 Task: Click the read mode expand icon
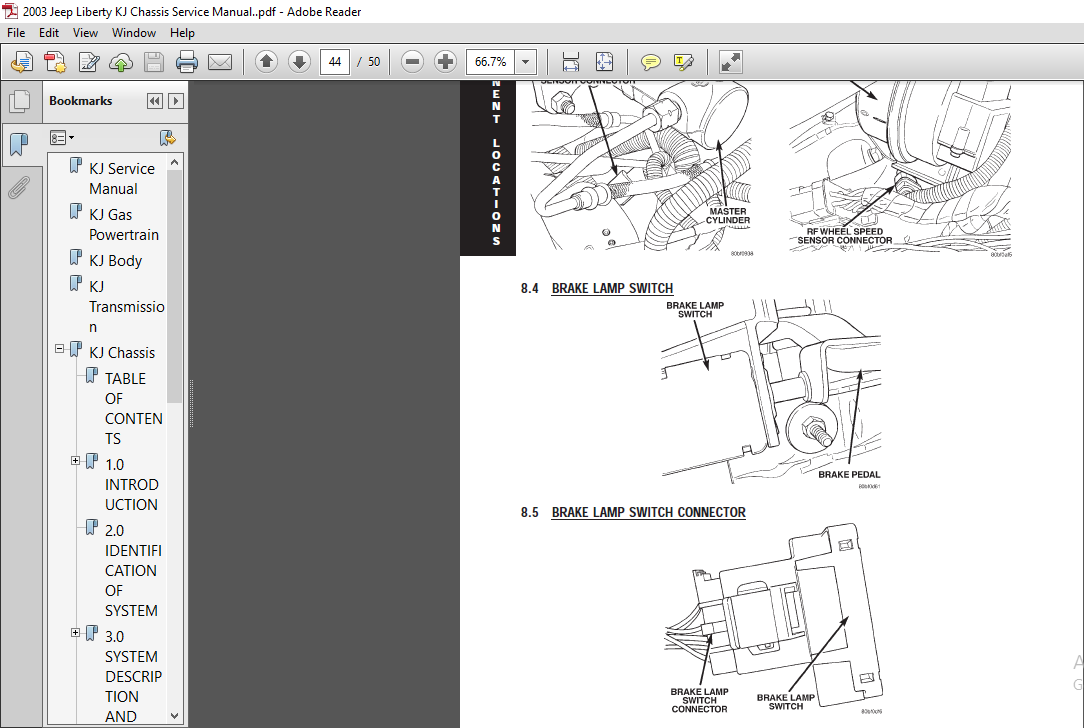point(730,62)
